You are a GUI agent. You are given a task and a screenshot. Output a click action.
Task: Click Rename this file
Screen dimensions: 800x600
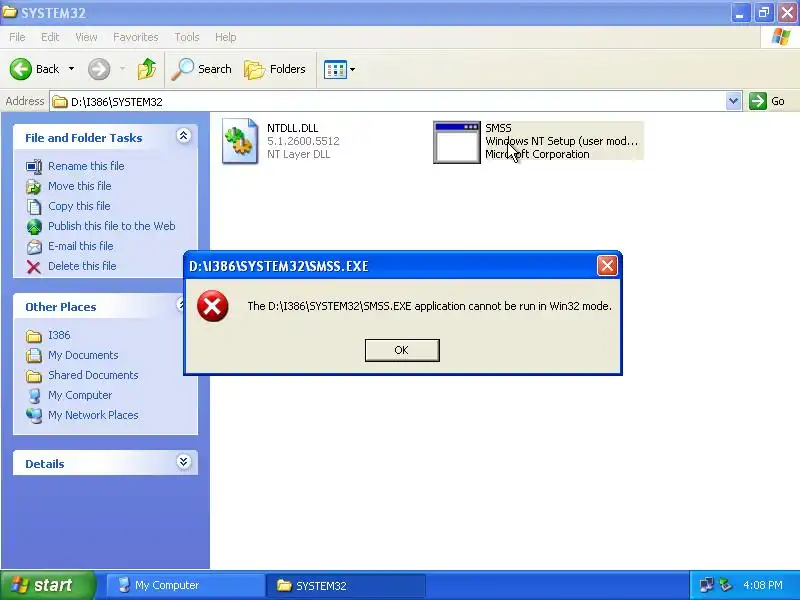86,166
